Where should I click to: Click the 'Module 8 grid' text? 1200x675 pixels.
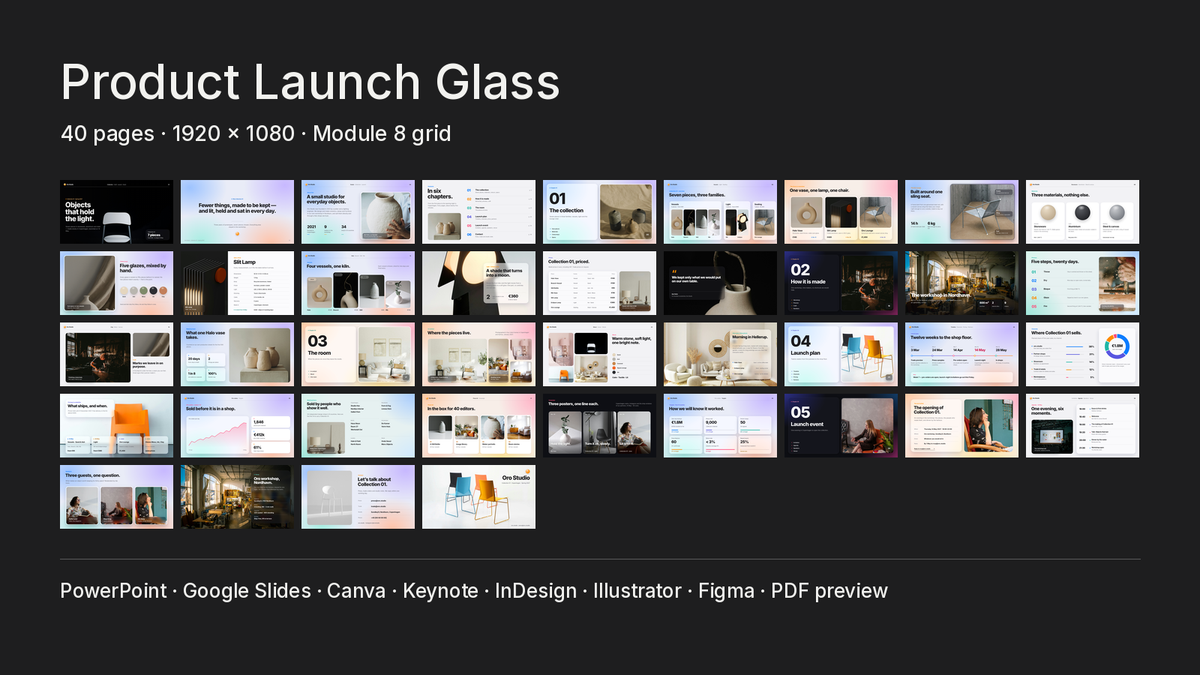point(382,133)
